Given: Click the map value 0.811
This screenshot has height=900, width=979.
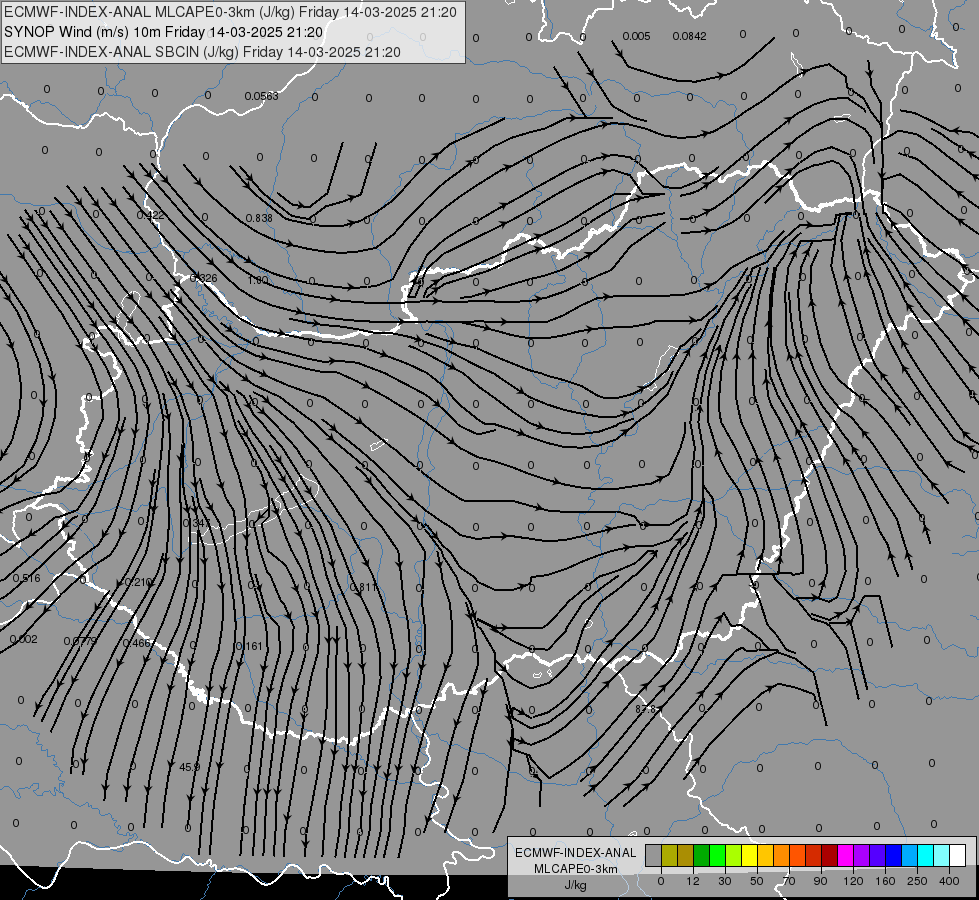Looking at the screenshot, I should coord(363,587).
